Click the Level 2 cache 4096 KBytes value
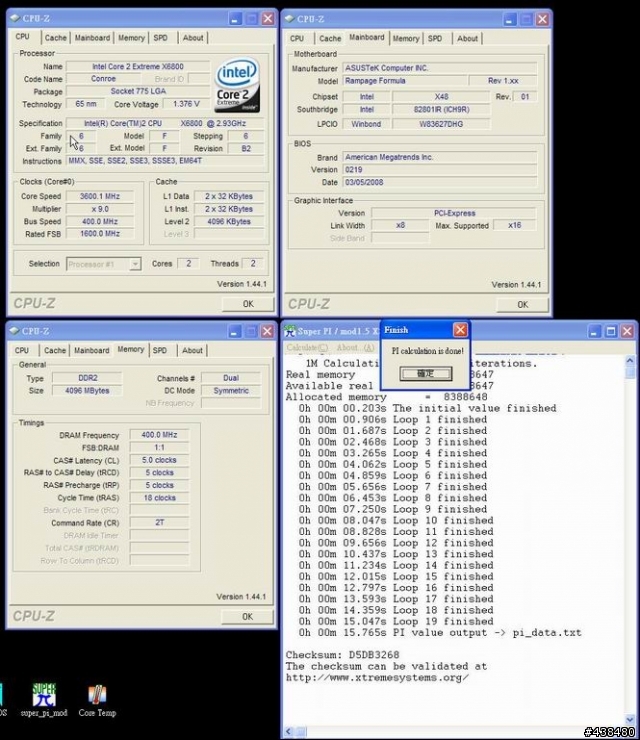 coord(228,221)
